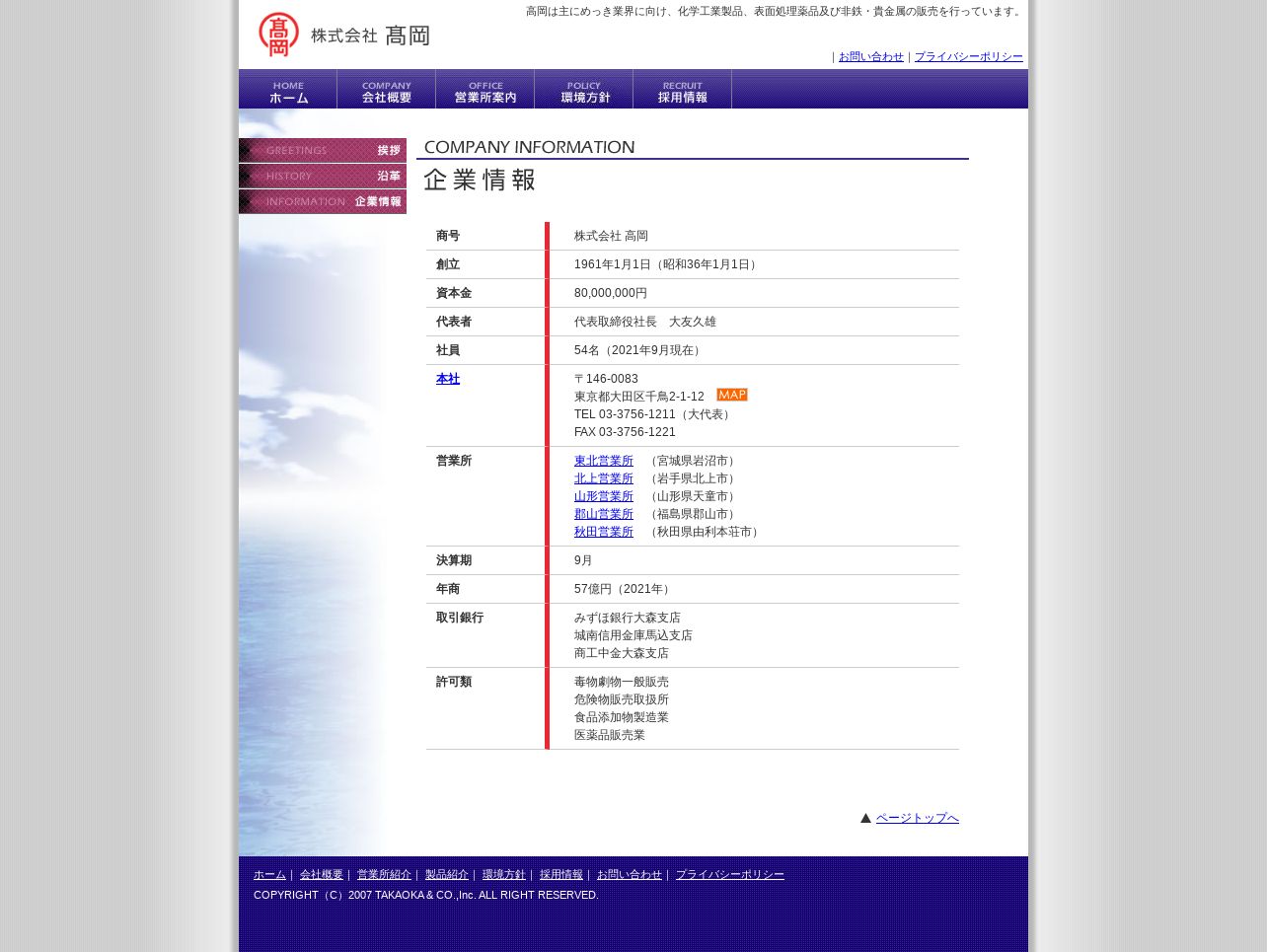
Task: Click the header お問い合わせ link
Action: click(x=871, y=57)
